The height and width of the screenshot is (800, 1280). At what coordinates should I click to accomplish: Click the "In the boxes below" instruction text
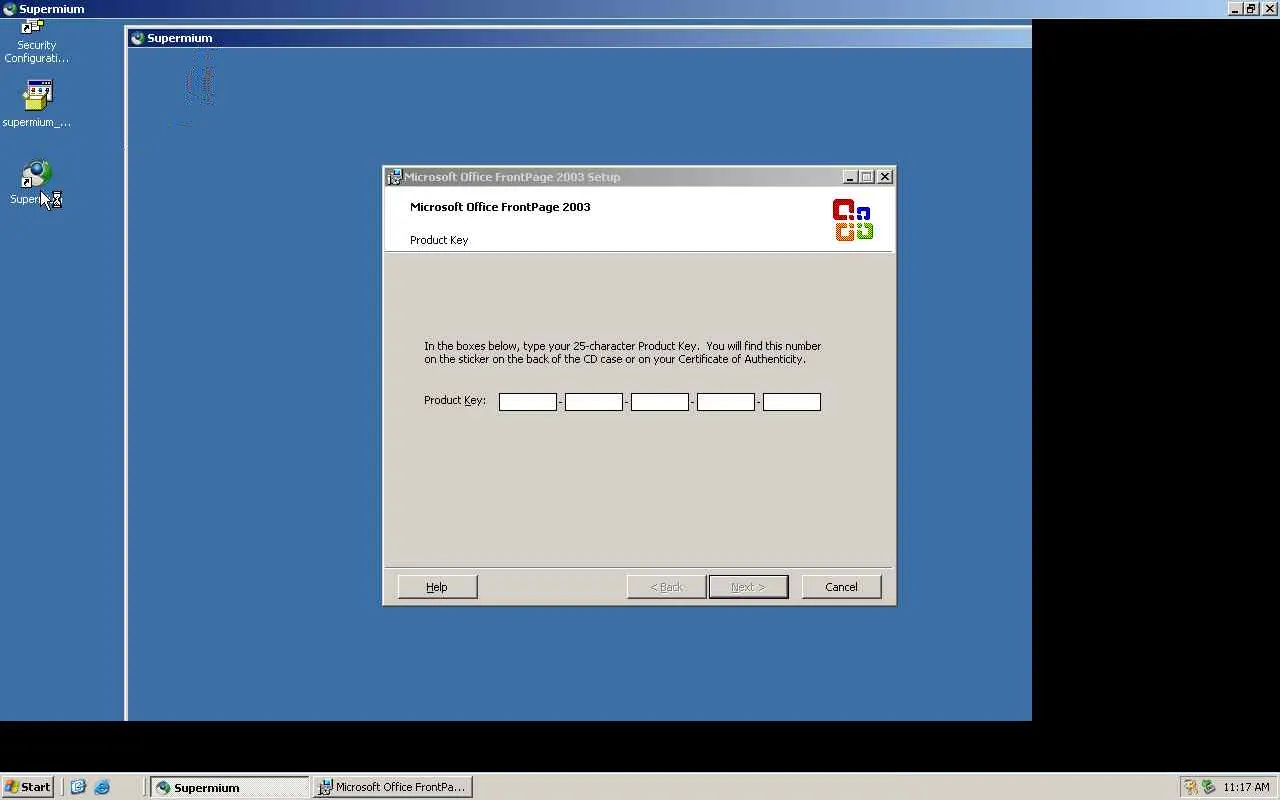pyautogui.click(x=622, y=352)
